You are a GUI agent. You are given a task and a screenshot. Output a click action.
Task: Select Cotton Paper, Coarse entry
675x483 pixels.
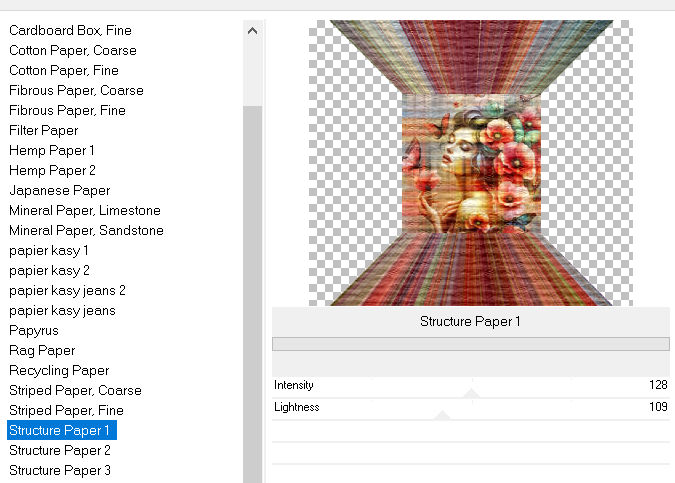point(73,50)
